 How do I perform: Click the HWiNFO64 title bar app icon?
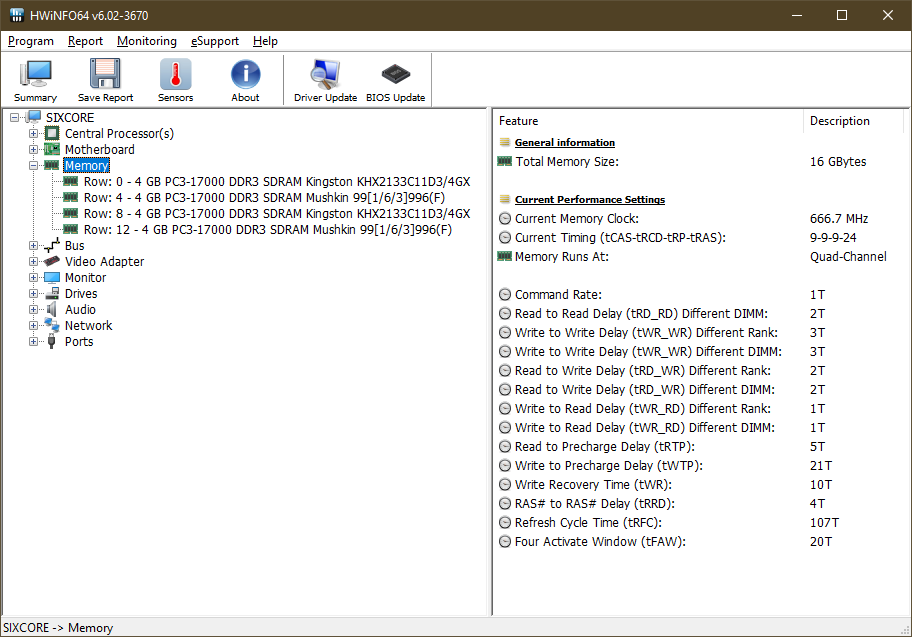16,15
